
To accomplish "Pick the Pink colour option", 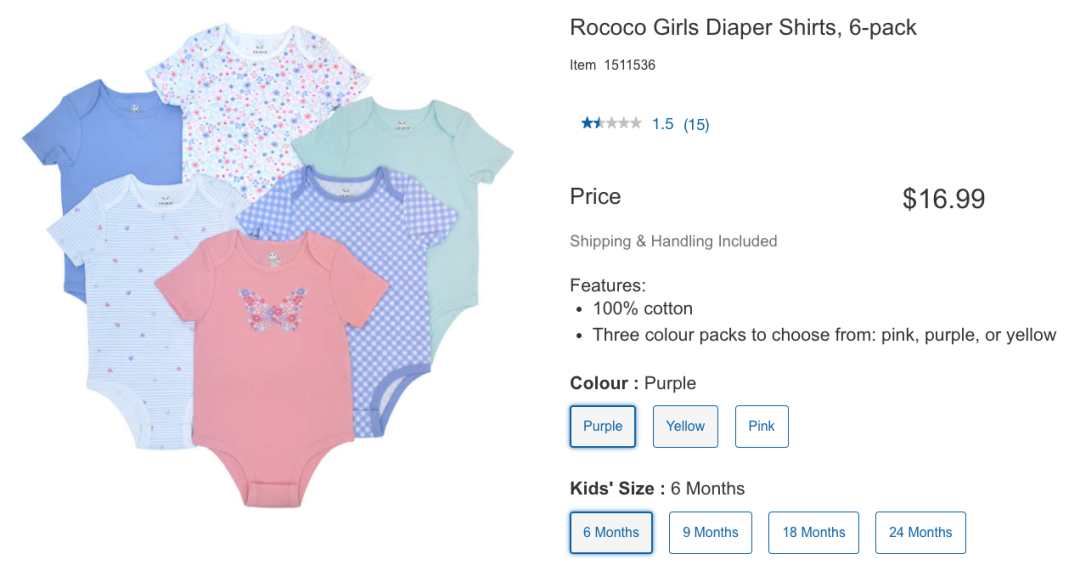I will click(x=762, y=426).
